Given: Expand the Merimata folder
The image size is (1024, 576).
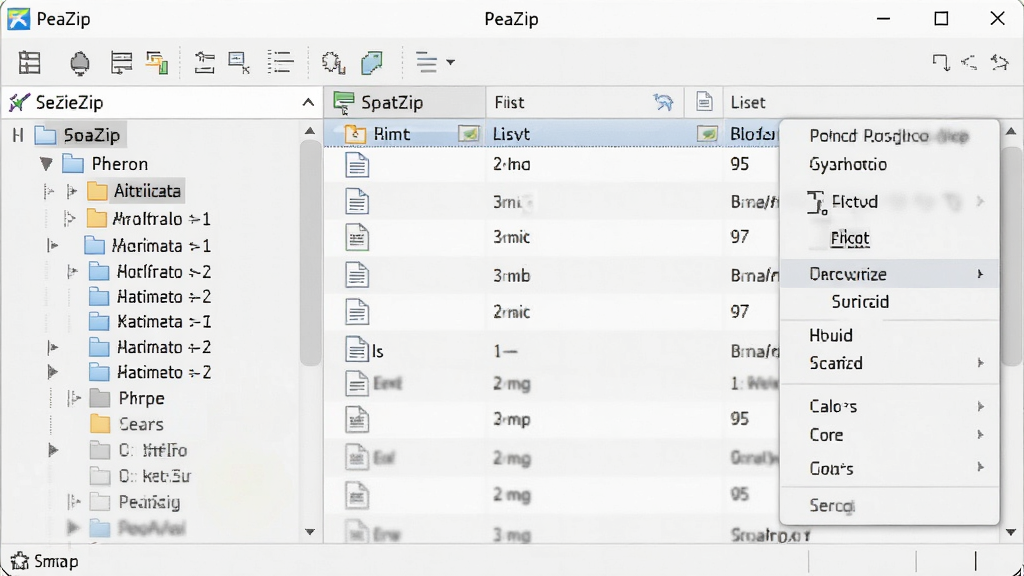Looking at the screenshot, I should (x=53, y=246).
